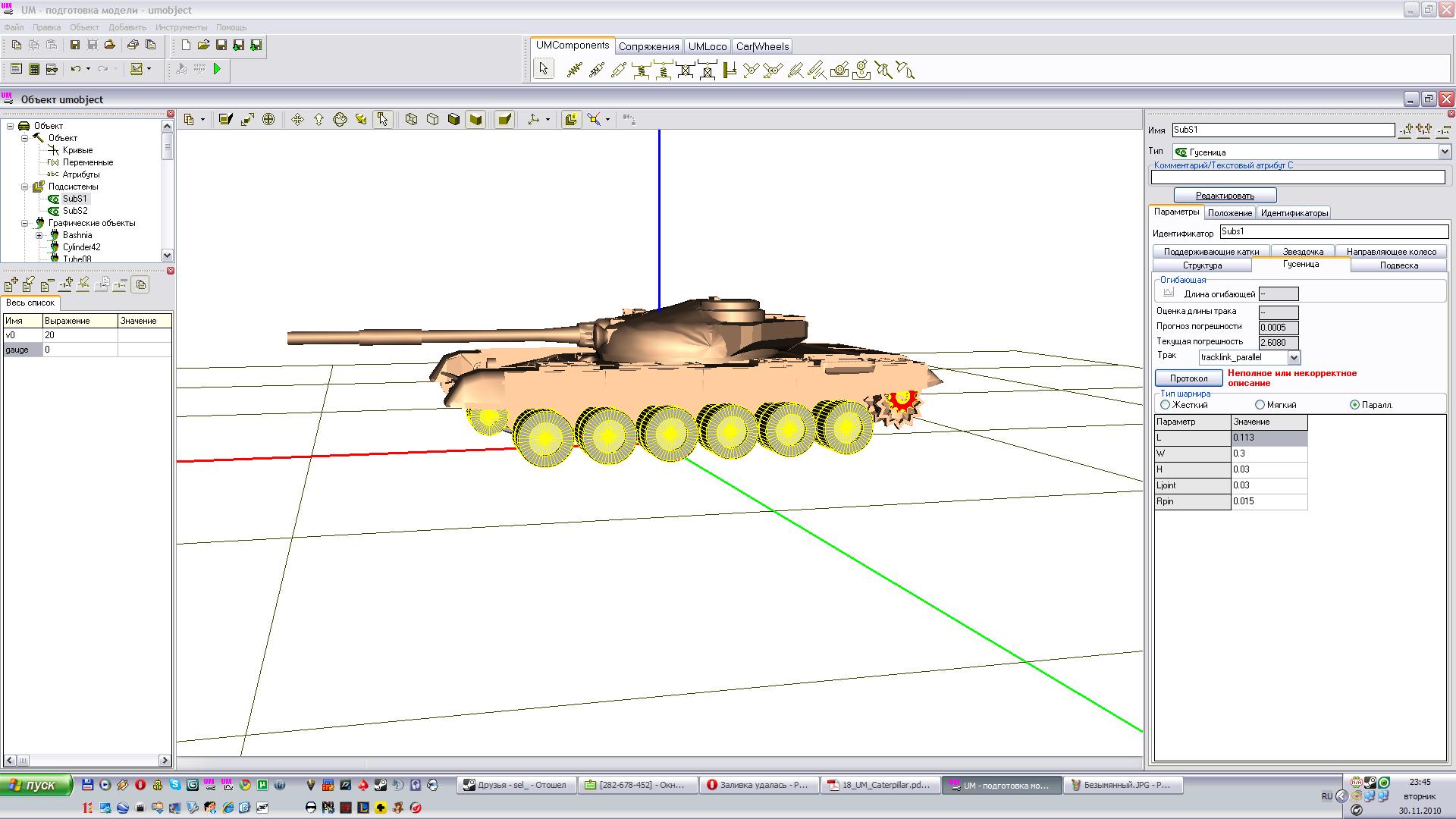Select the Мягкий hinge type

pyautogui.click(x=1260, y=405)
